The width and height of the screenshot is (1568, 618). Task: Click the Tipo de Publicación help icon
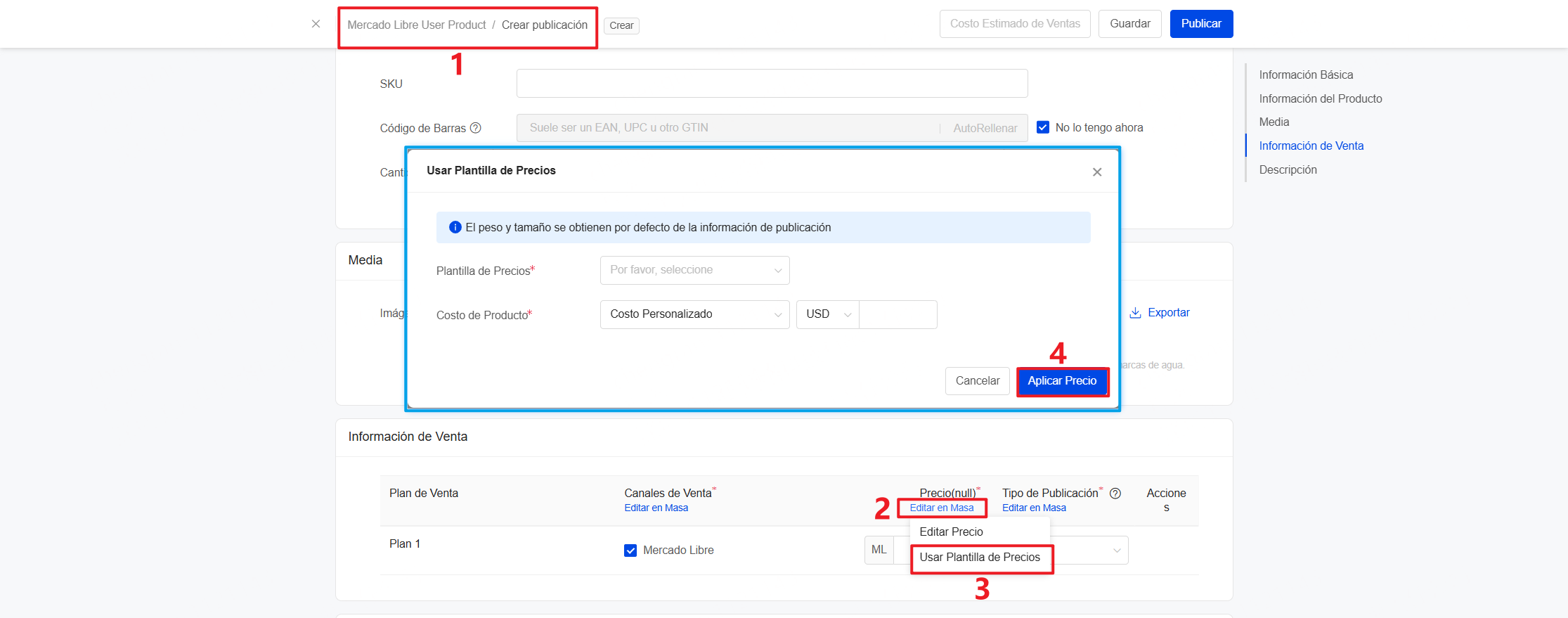1115,494
